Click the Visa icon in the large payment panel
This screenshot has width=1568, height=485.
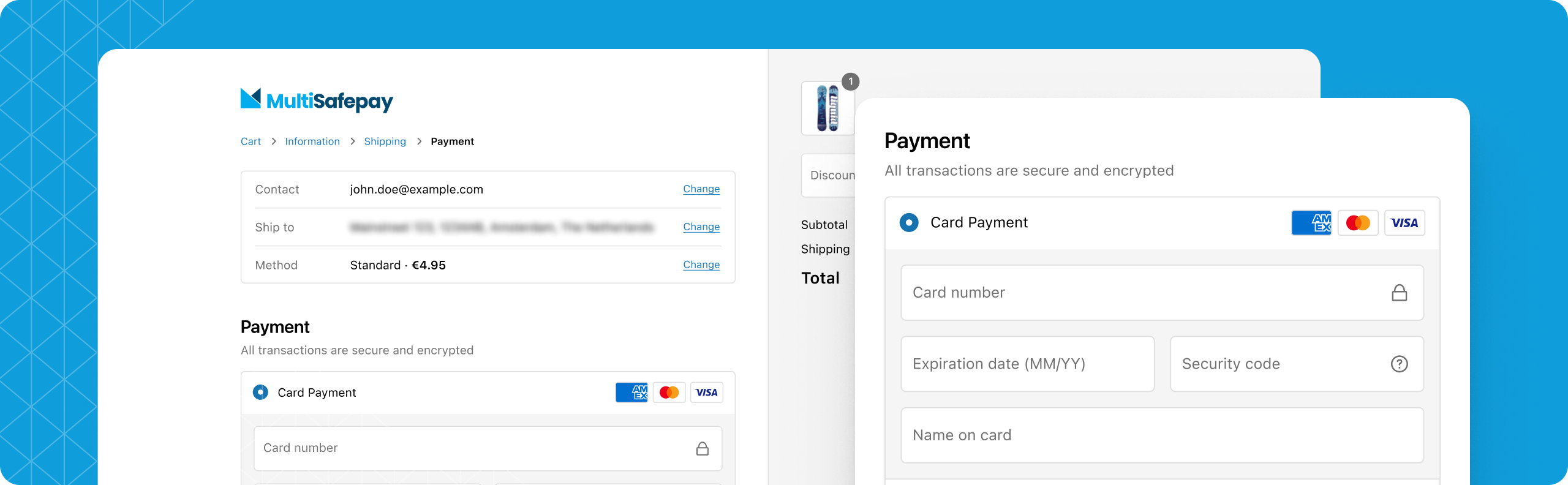(1404, 223)
